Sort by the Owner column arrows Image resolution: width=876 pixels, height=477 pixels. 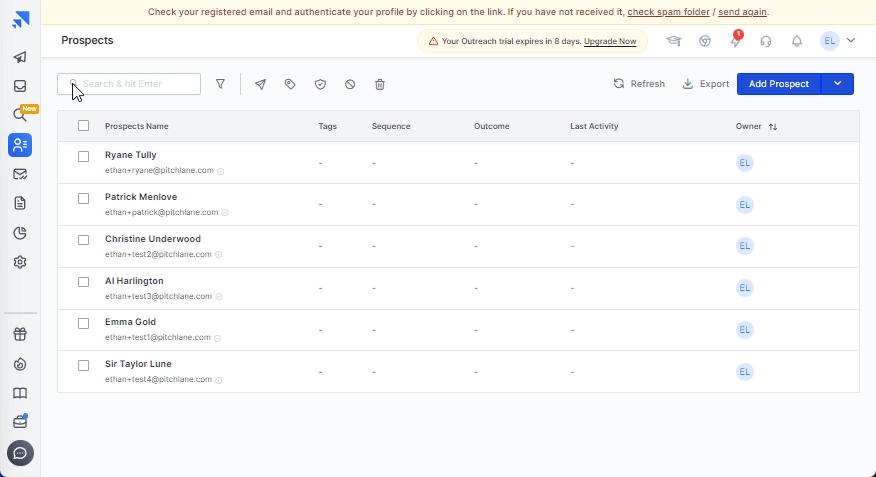(x=773, y=127)
